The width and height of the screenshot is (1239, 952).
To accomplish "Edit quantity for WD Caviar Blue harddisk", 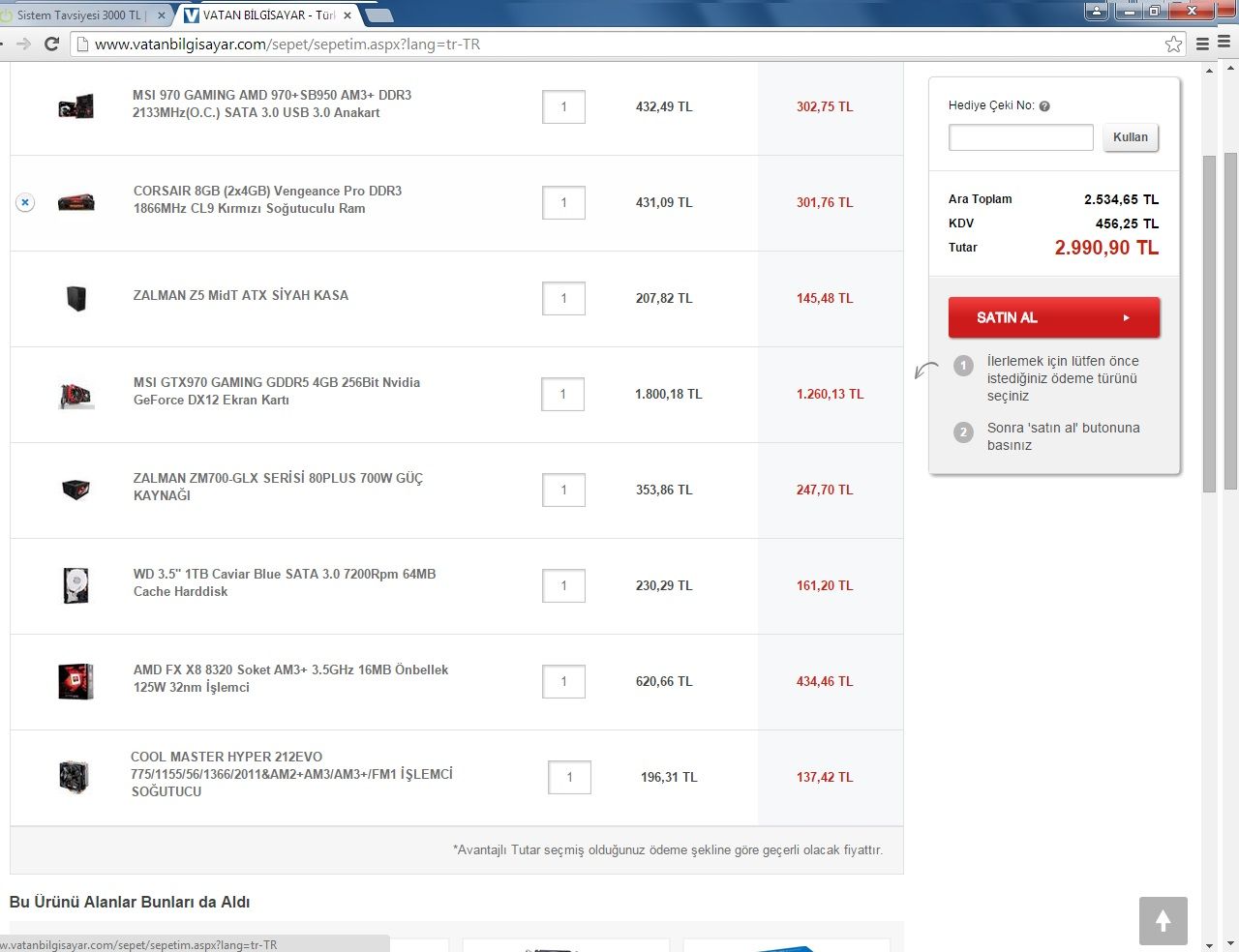I will point(563,585).
